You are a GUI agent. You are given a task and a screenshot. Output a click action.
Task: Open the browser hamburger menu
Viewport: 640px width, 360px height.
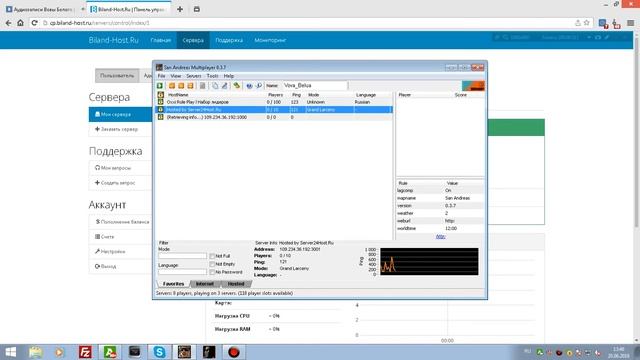(x=631, y=23)
